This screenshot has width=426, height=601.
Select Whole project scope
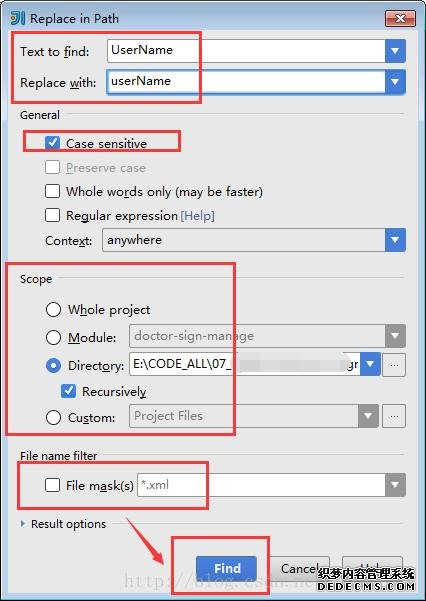pyautogui.click(x=53, y=309)
